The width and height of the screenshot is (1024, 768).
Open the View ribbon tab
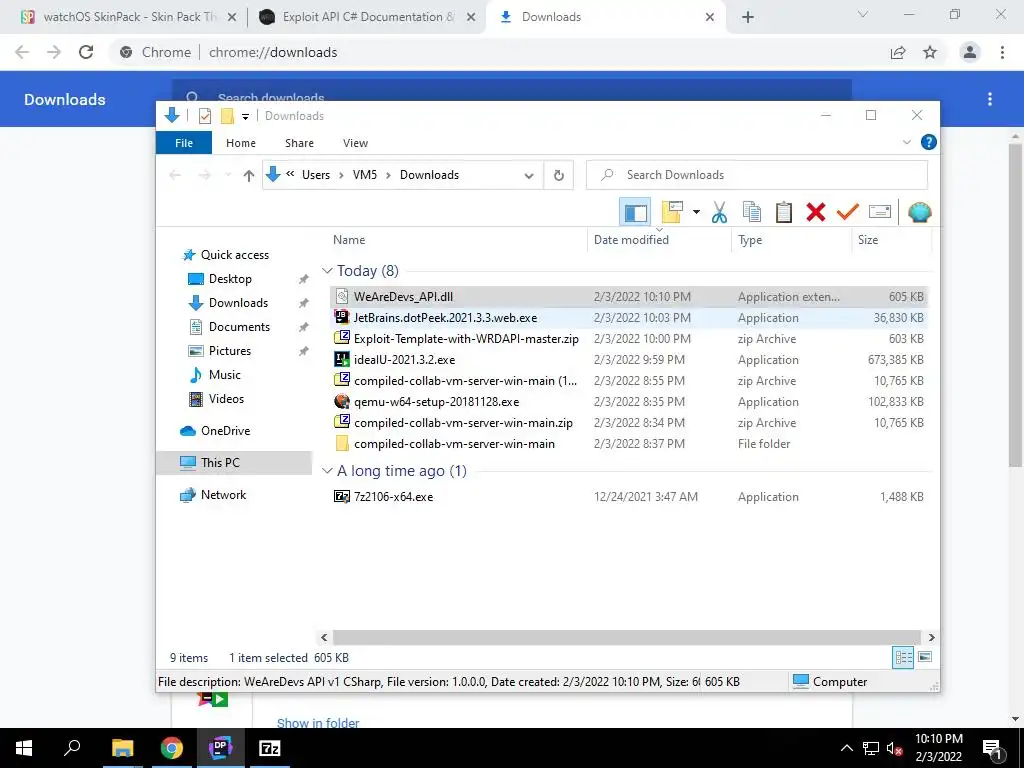[x=355, y=142]
